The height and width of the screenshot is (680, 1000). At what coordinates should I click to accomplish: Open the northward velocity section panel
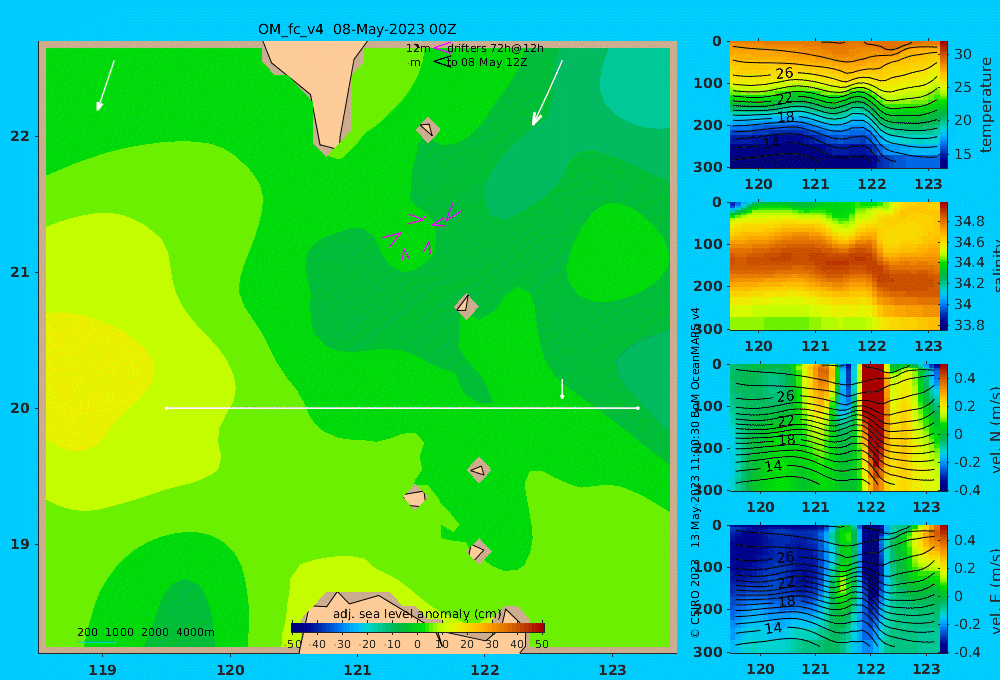click(x=834, y=427)
